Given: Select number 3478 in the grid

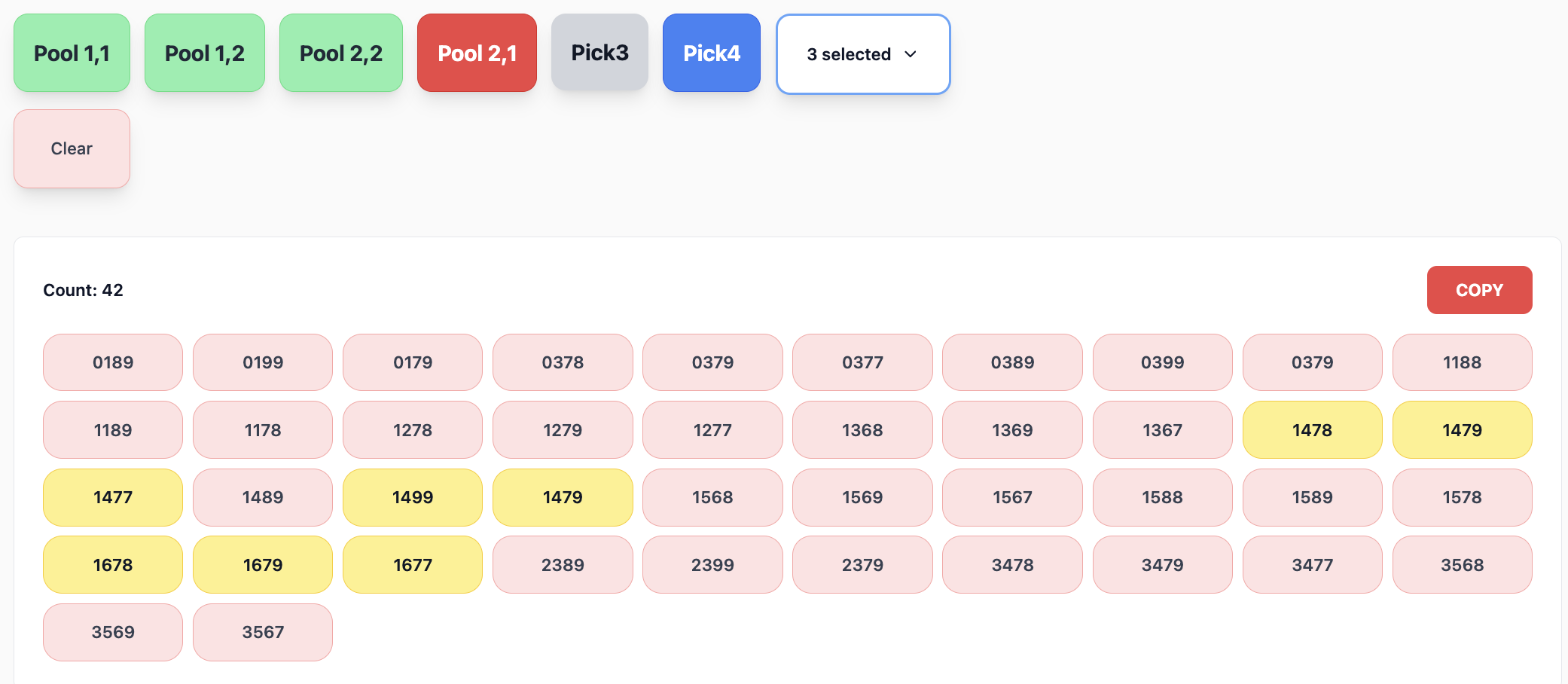Looking at the screenshot, I should coord(1012,565).
